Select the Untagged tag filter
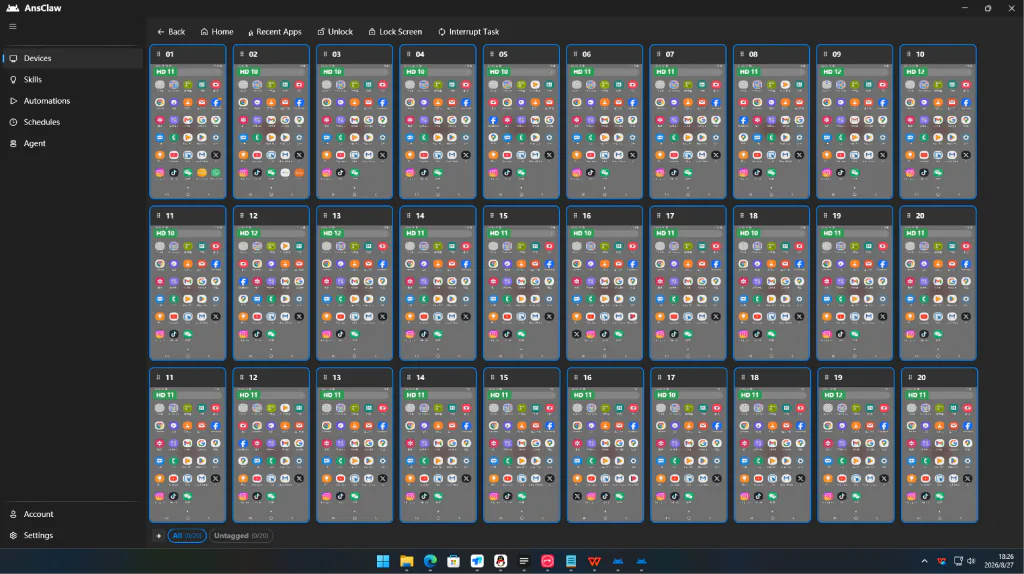Viewport: 1024px width, 574px height. click(x=241, y=535)
